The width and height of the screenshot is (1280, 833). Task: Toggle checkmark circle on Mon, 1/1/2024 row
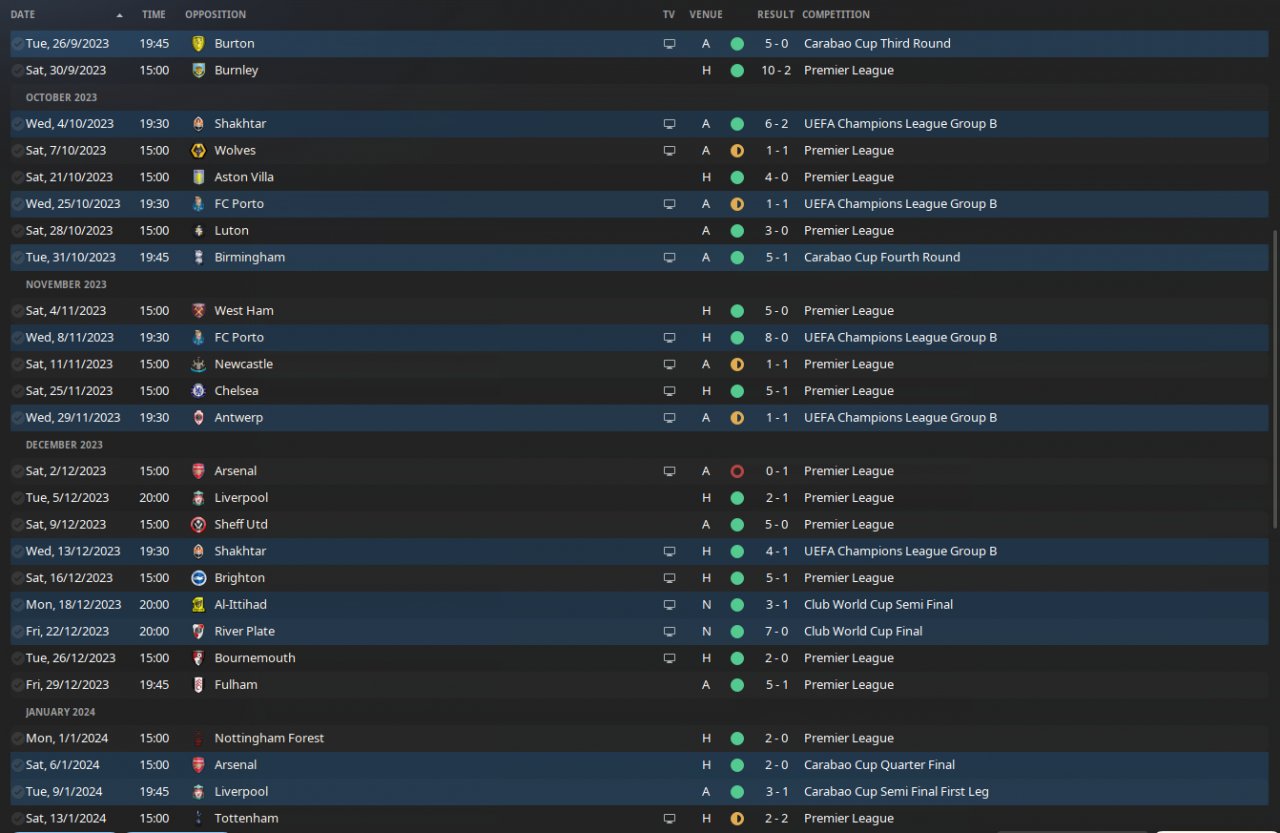17,739
